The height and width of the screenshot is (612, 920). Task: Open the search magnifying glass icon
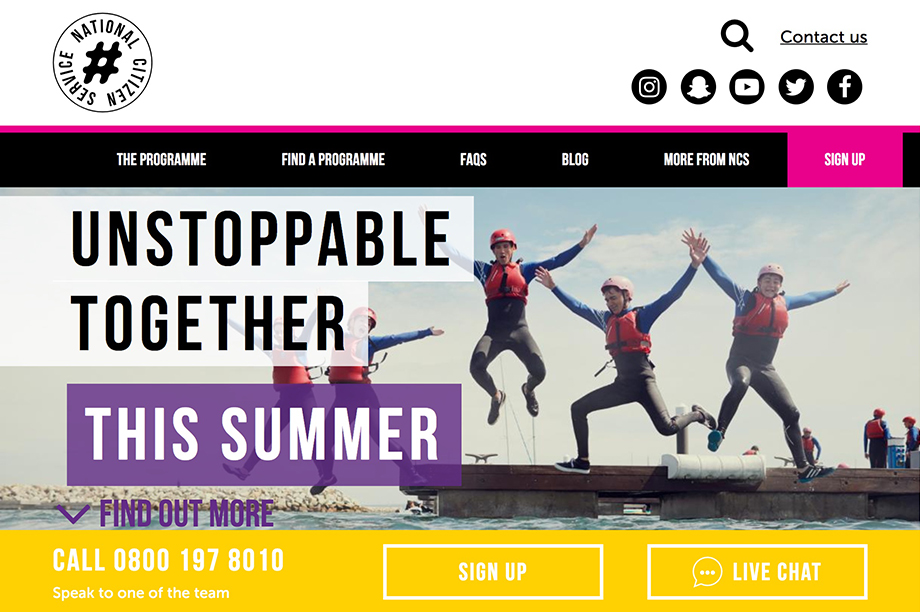(737, 36)
